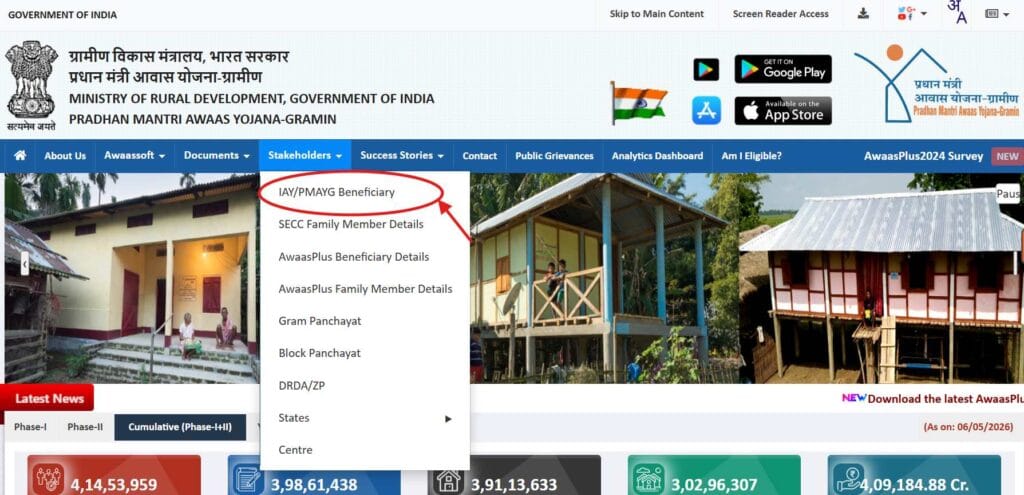
Task: Click the stilt house with blue pillars image
Action: point(604,278)
